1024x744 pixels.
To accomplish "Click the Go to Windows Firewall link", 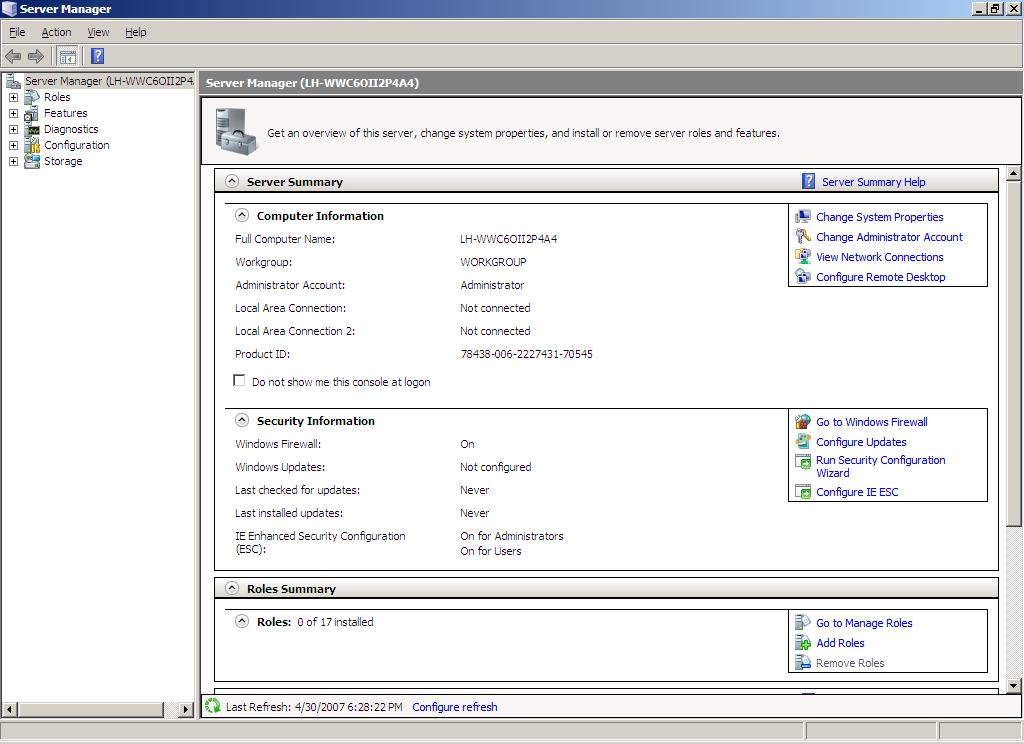I will [872, 422].
